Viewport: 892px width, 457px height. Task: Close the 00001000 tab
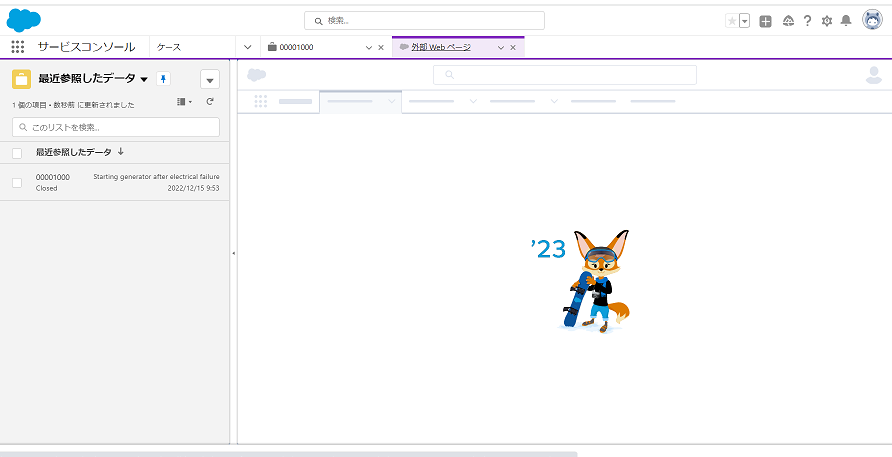pos(381,48)
